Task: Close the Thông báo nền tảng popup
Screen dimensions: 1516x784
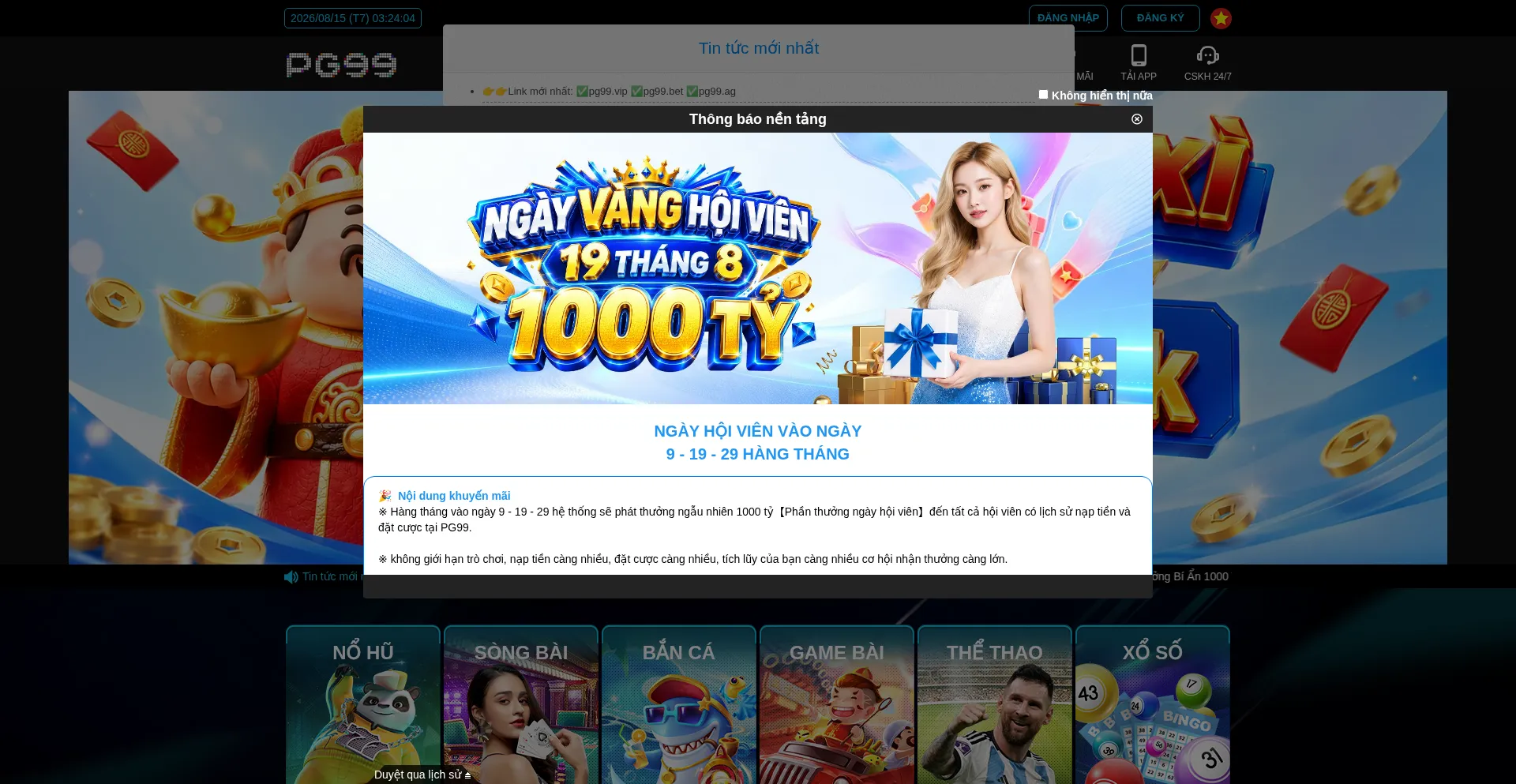Action: 1137,119
